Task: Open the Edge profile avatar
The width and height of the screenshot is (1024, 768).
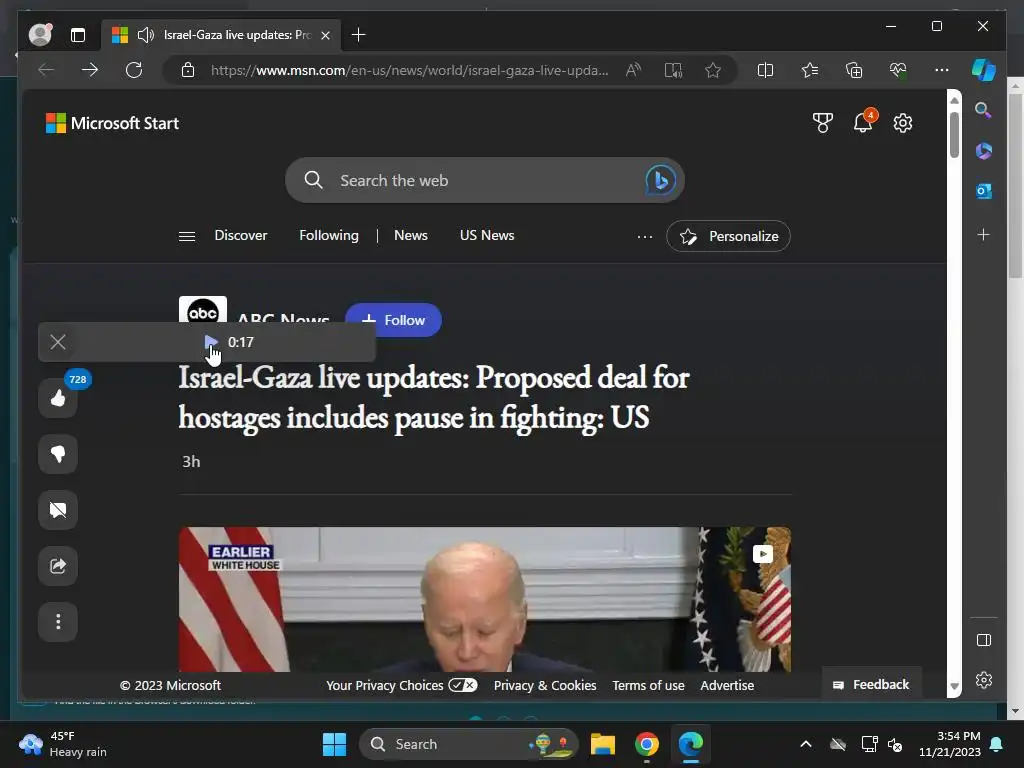Action: [x=40, y=35]
